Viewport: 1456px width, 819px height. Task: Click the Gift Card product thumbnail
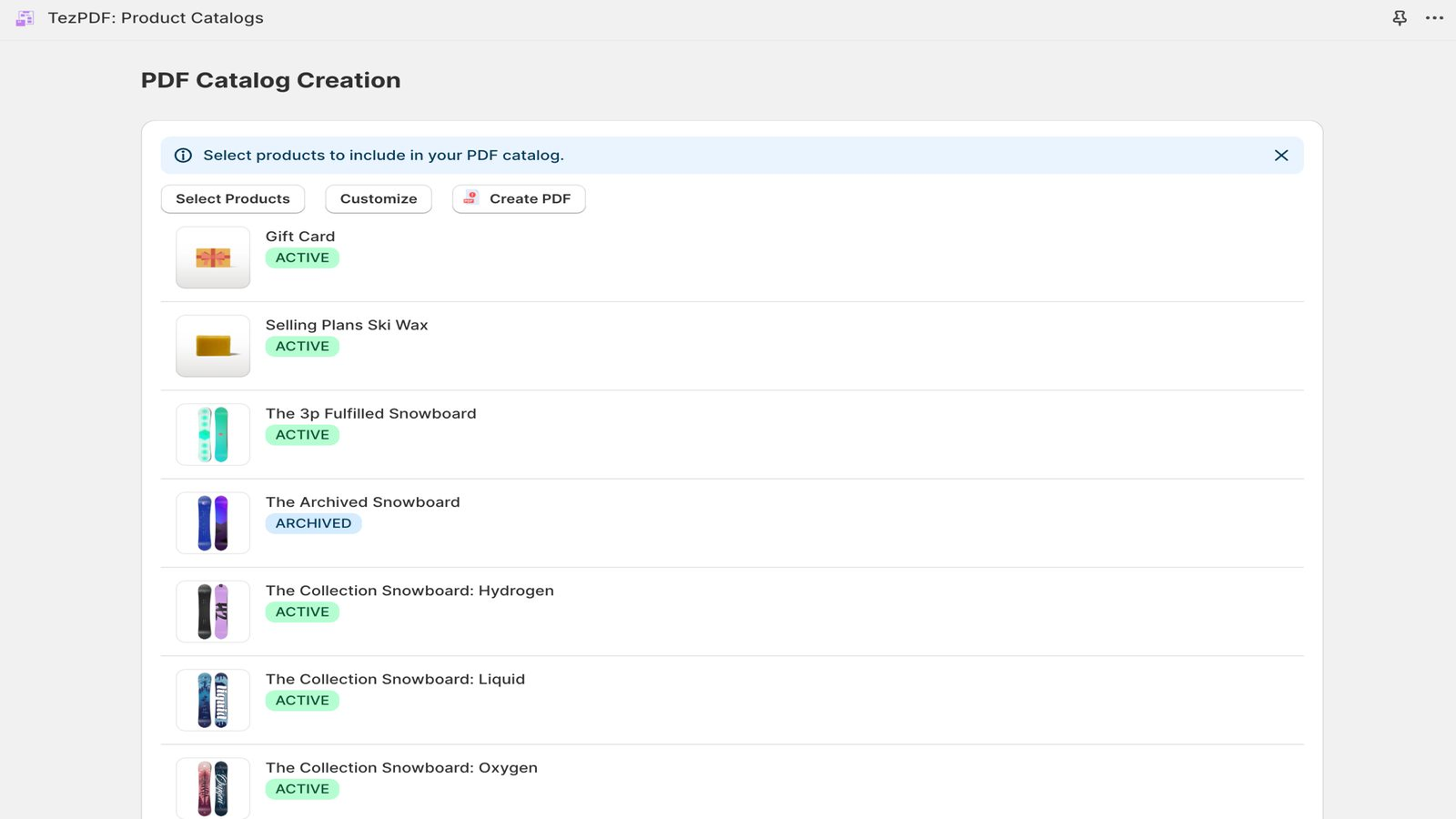[212, 257]
